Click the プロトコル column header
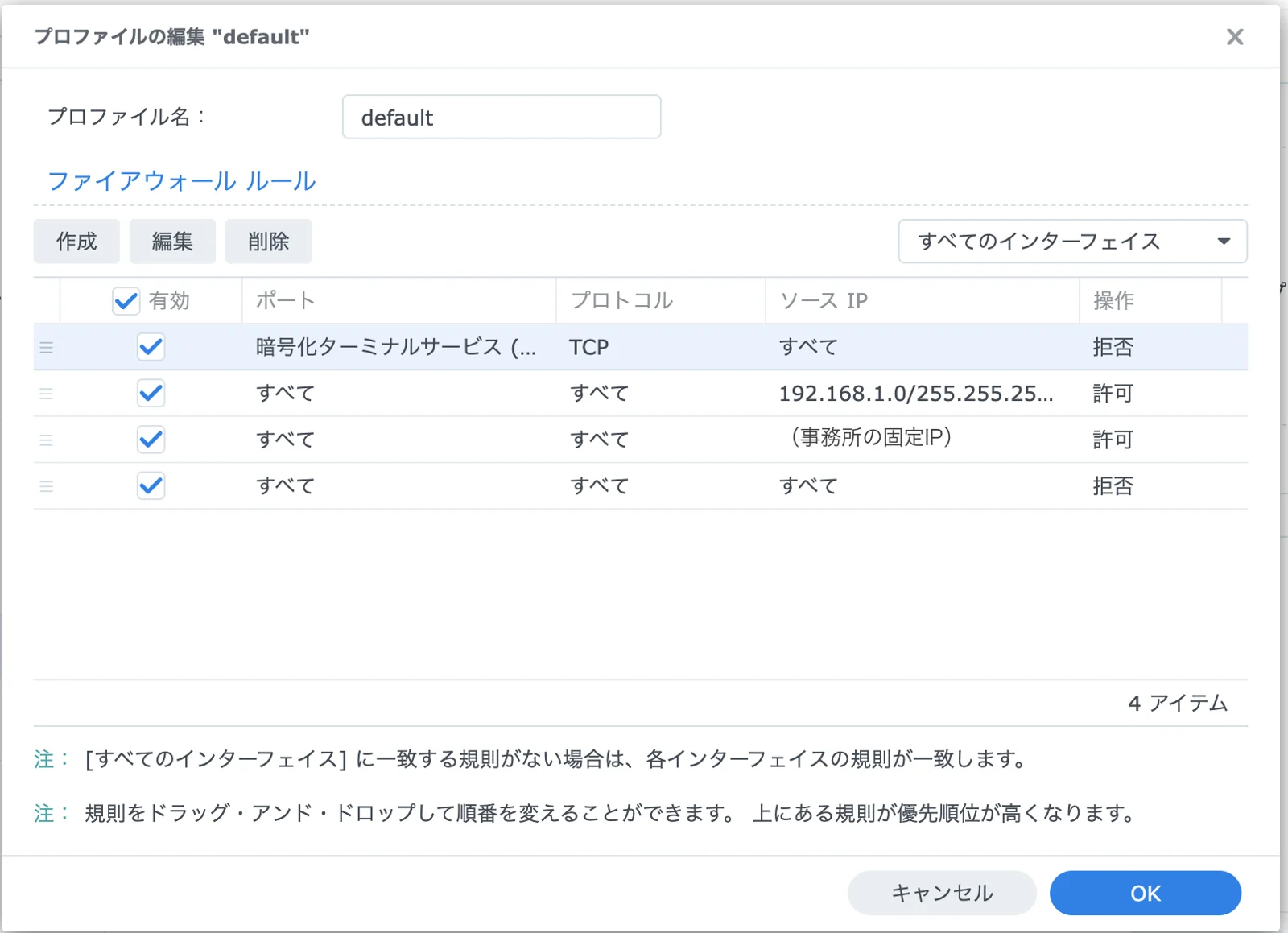Viewport: 1288px width, 933px height. click(660, 301)
